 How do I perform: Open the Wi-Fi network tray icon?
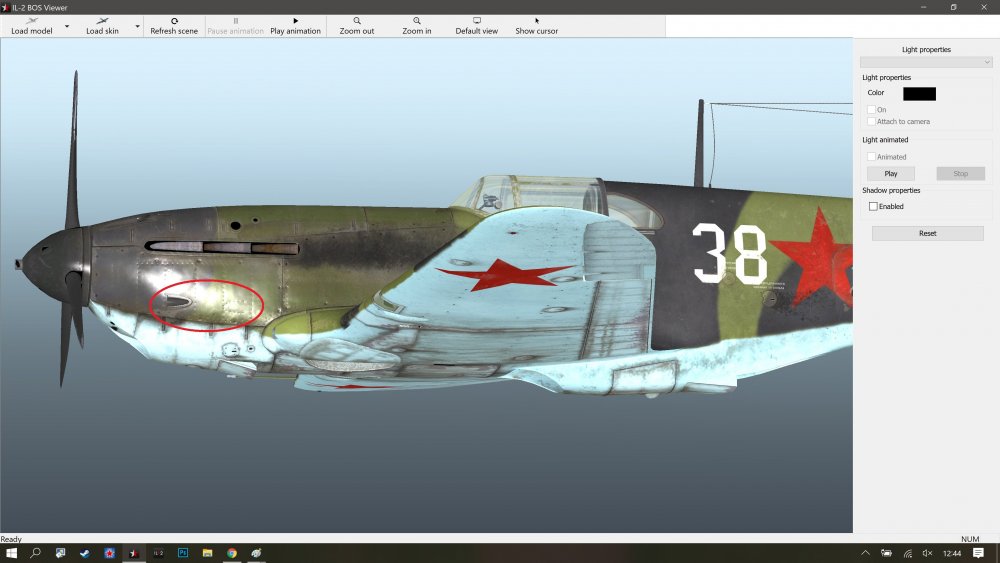[908, 553]
